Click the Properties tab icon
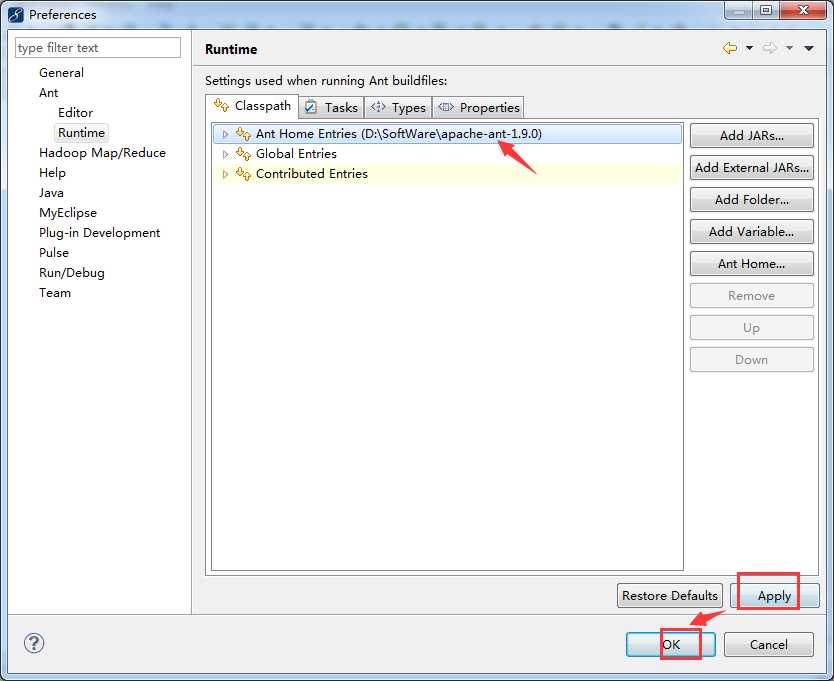This screenshot has width=834, height=681. click(446, 107)
